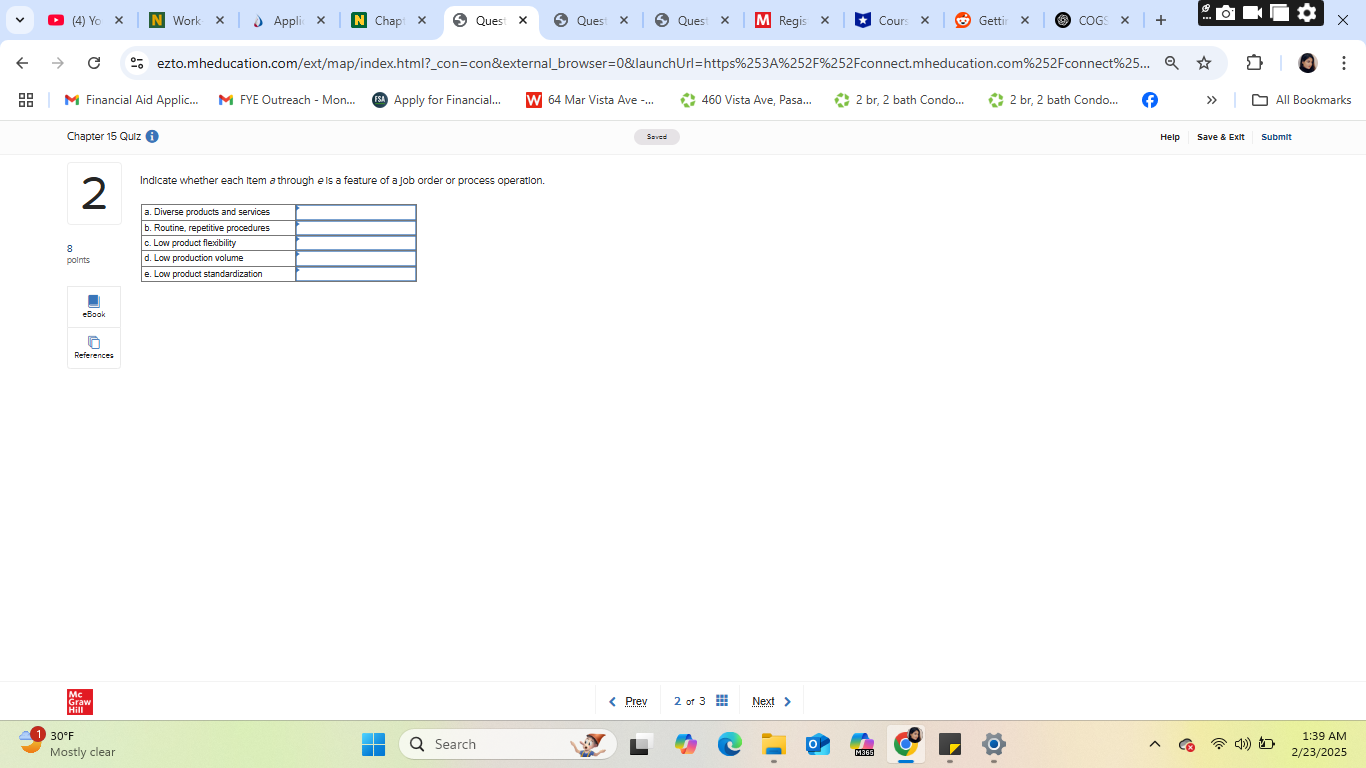Open Microsoft Edge from the taskbar
This screenshot has width=1366, height=768.
[730, 744]
